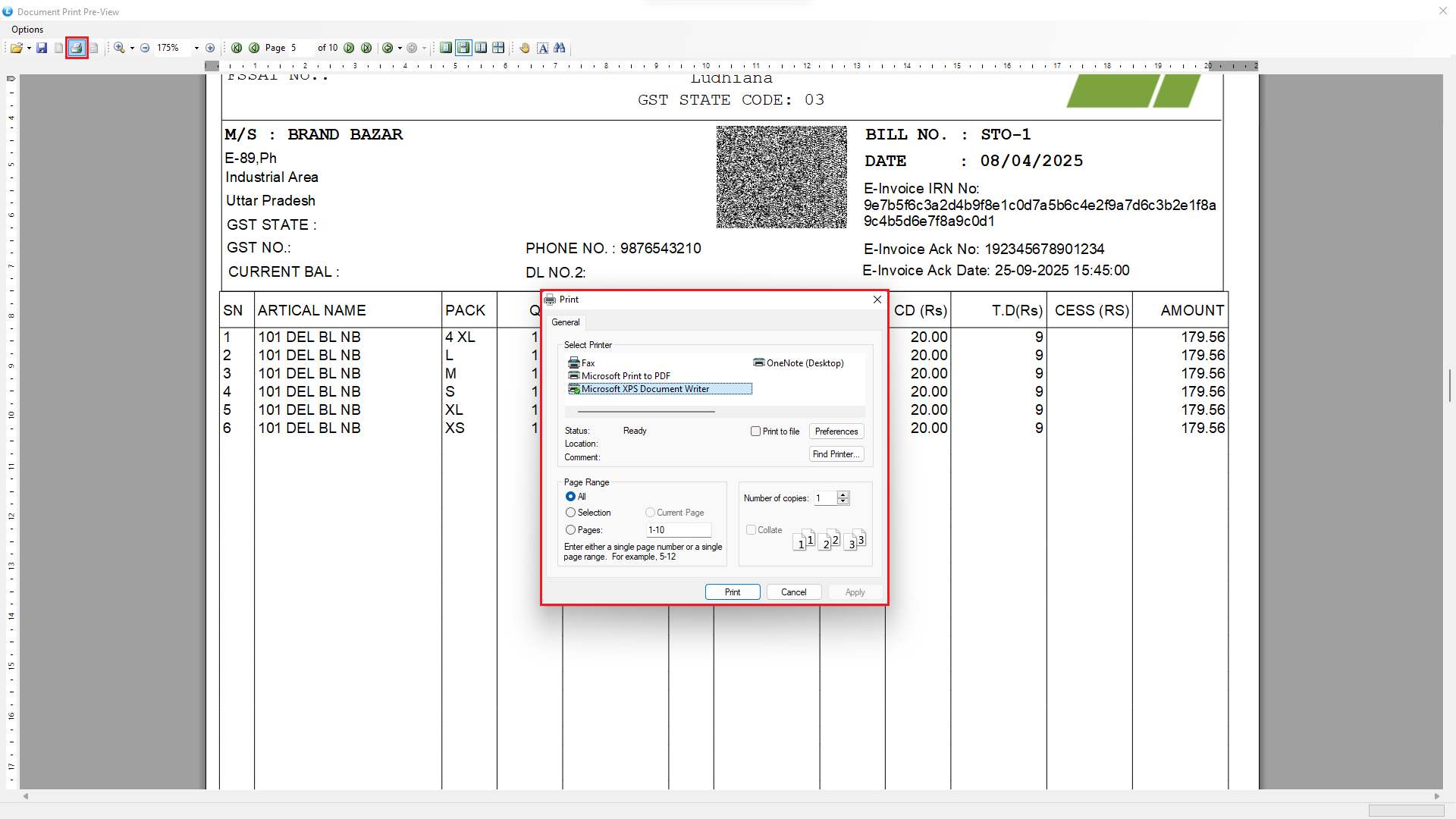The height and width of the screenshot is (819, 1456).
Task: Go to the first page using the arrow icon
Action: click(237, 48)
